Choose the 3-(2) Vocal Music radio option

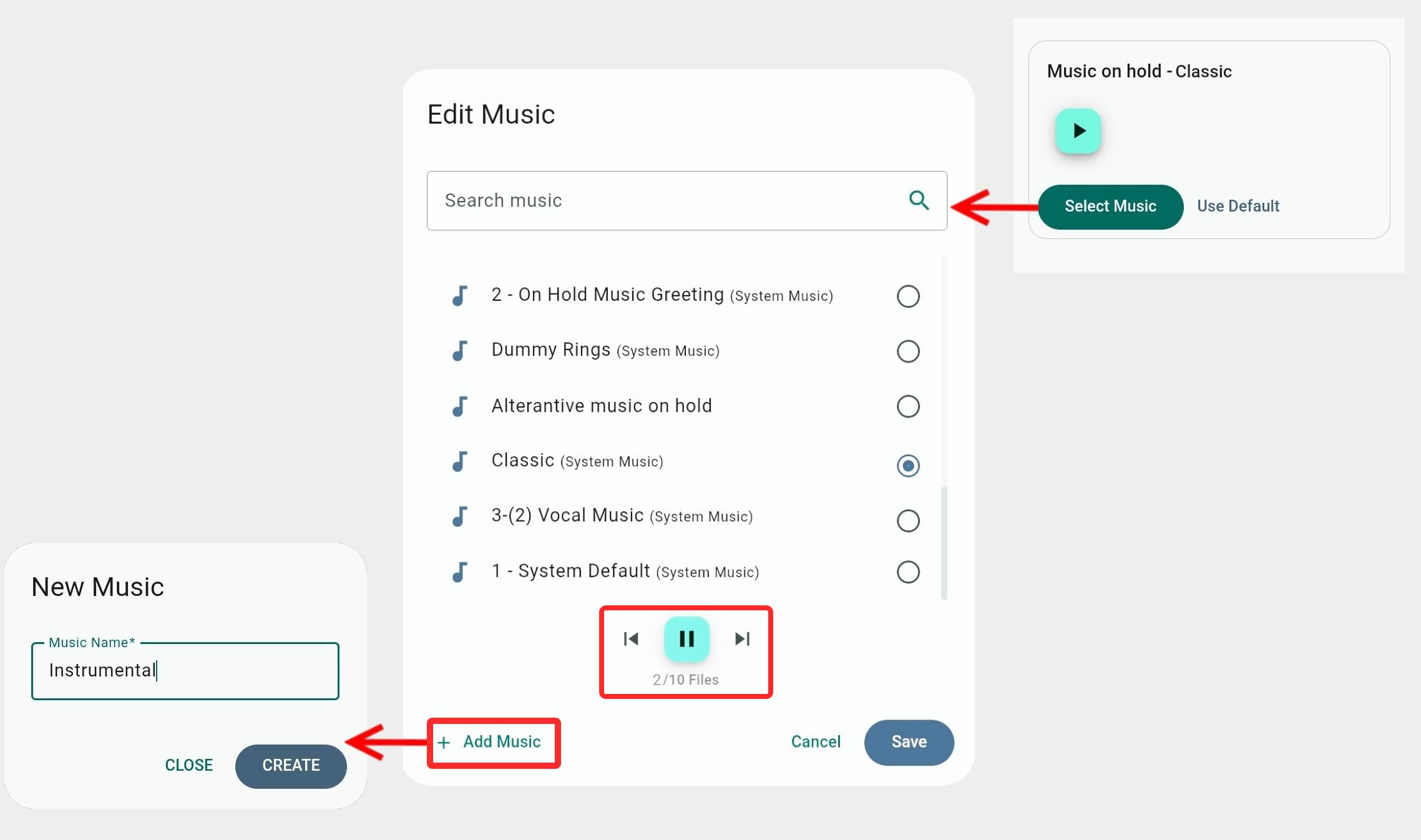click(908, 520)
